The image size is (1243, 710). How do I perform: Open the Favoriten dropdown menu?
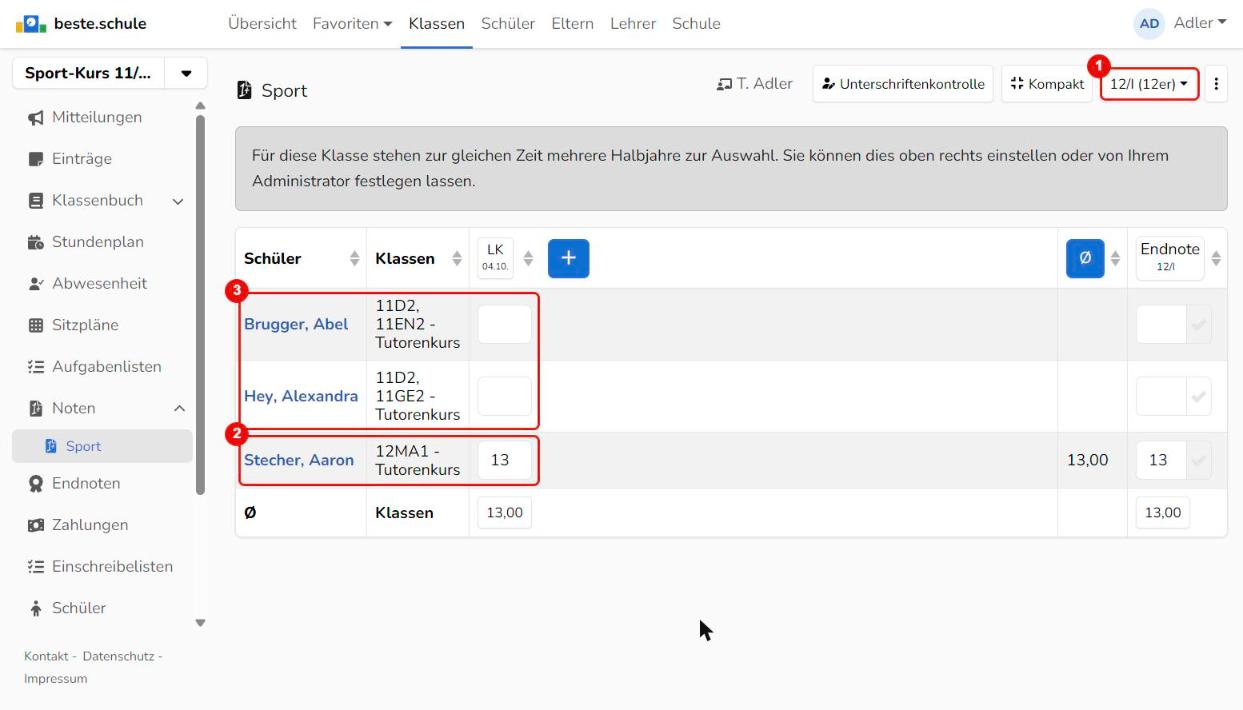pyautogui.click(x=352, y=23)
